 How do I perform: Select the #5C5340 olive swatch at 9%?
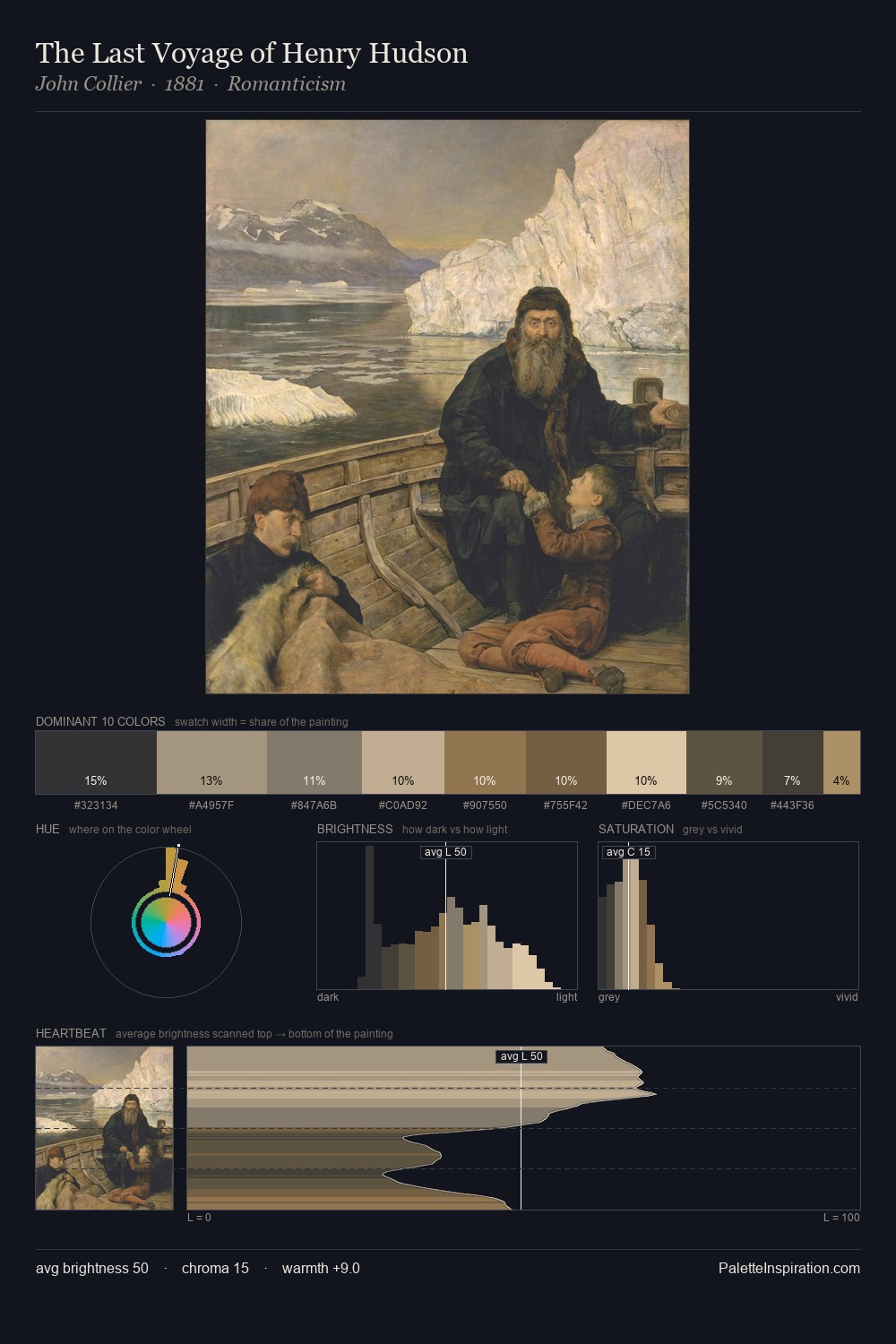(724, 762)
